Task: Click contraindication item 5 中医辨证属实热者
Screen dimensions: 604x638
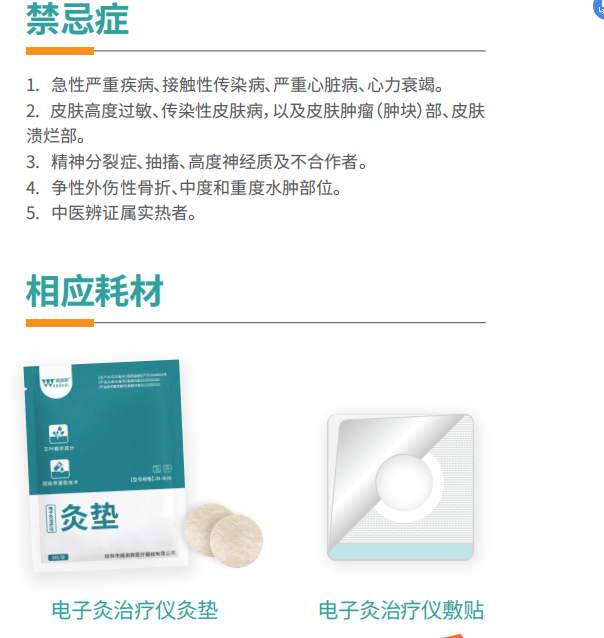Action: pyautogui.click(x=111, y=213)
